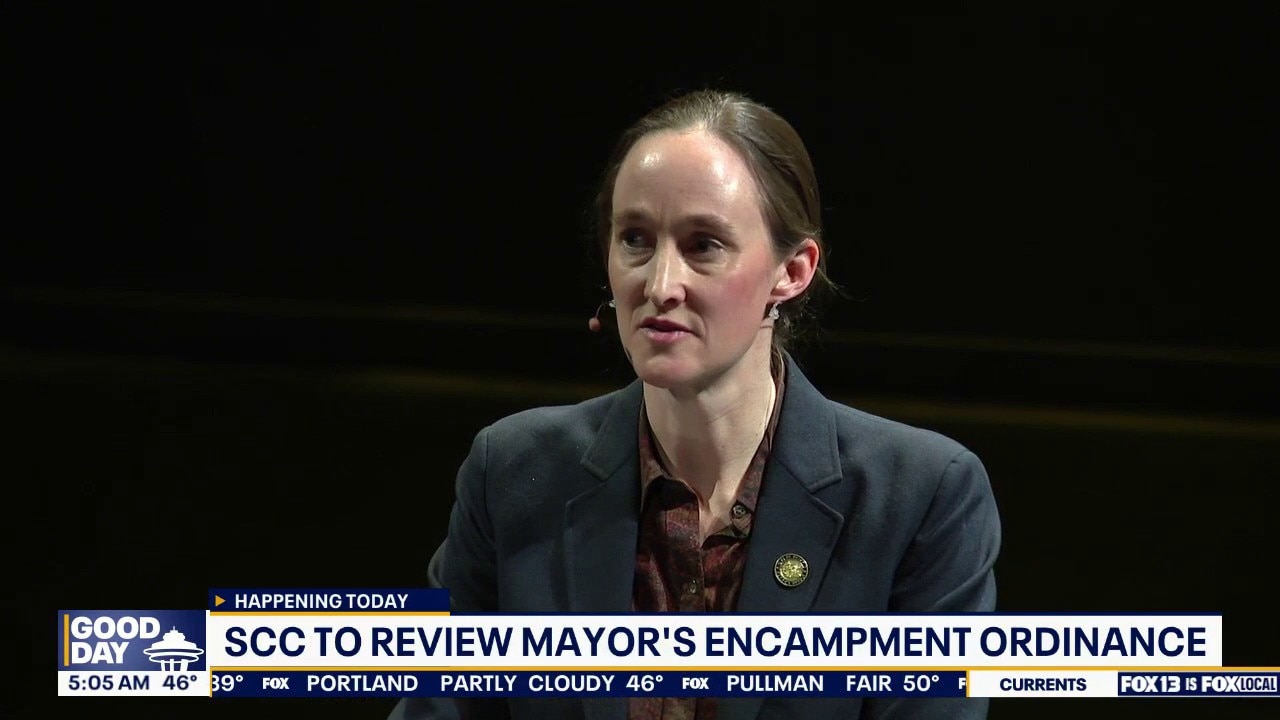Click the Partly Cloudy 46° forecast text
The height and width of the screenshot is (720, 1280).
(552, 684)
